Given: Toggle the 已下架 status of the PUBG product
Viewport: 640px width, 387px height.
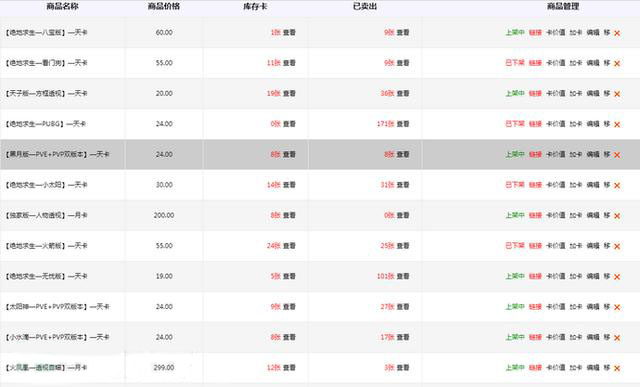Looking at the screenshot, I should tap(515, 124).
